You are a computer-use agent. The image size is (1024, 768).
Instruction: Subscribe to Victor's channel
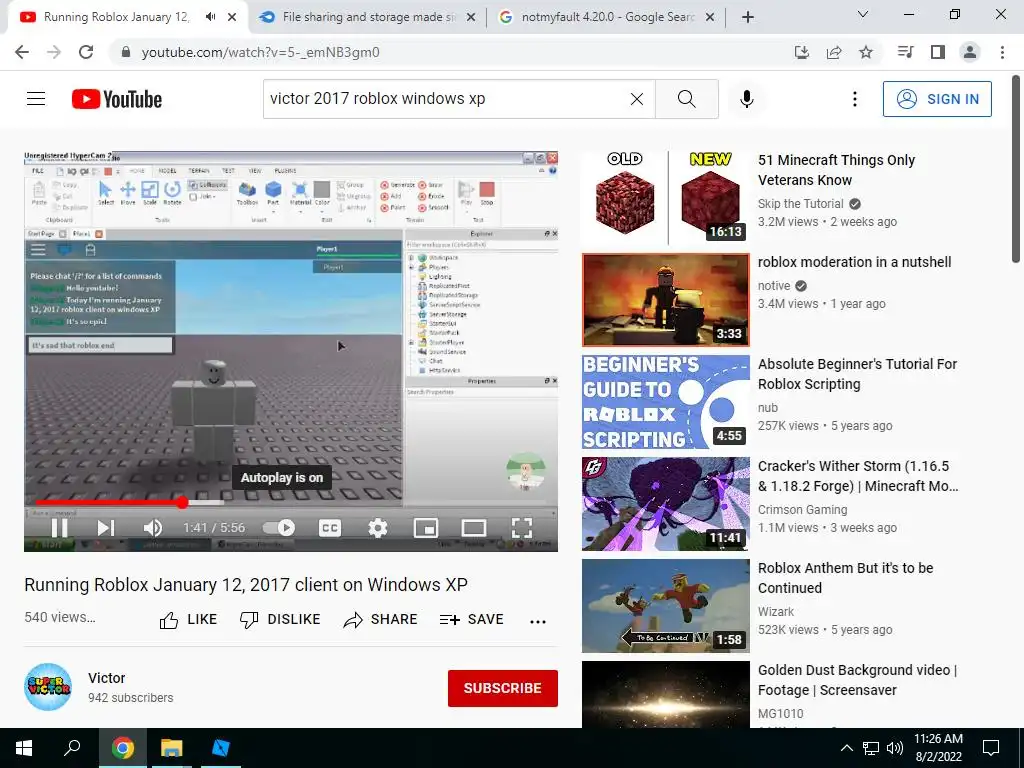click(x=502, y=688)
